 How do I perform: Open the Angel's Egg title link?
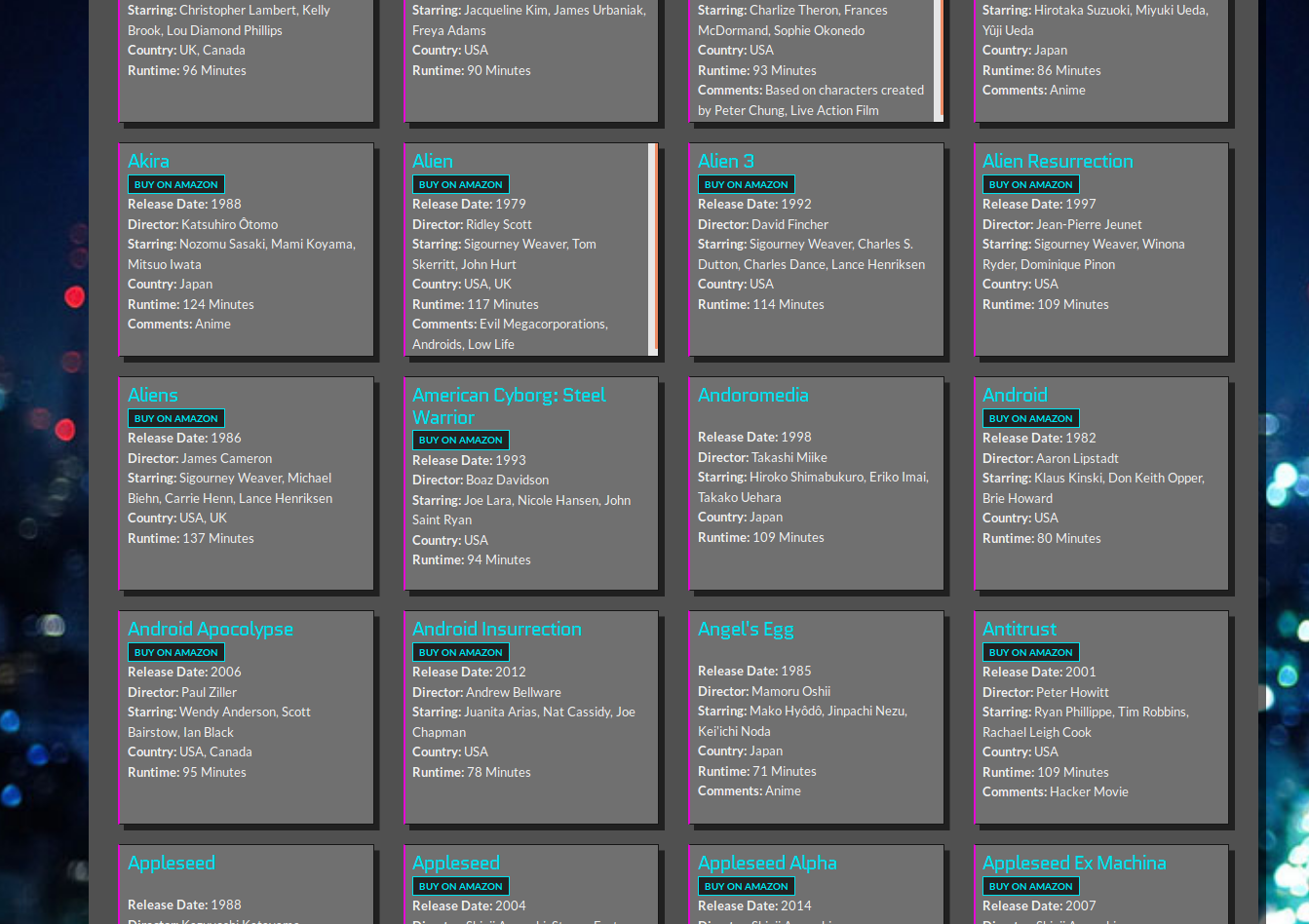[x=746, y=629]
